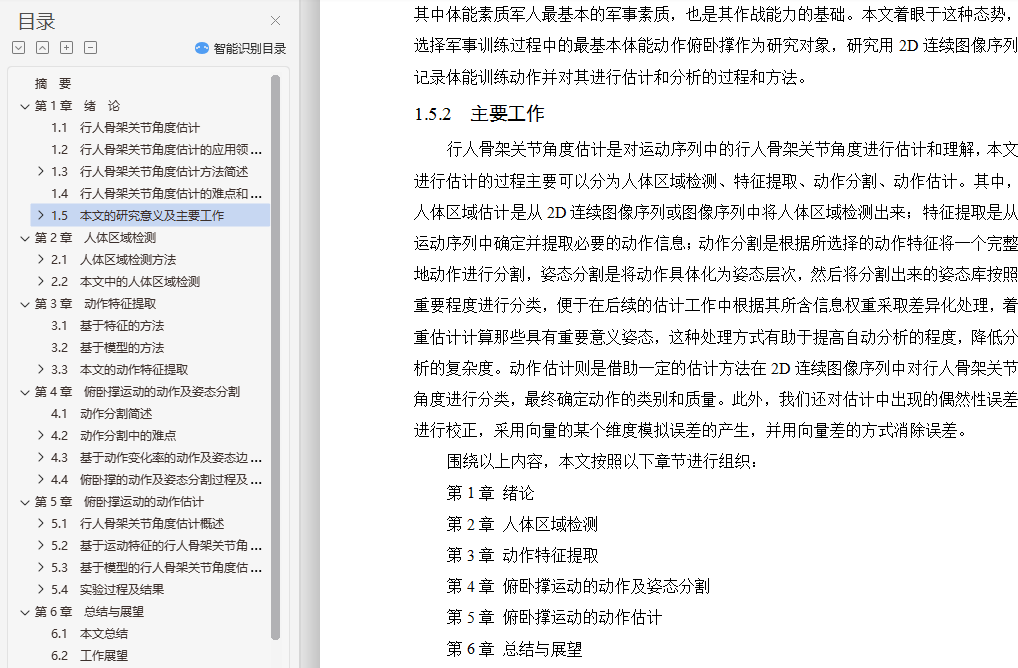Collapse the 第6章 总结与展望 node

[25, 612]
